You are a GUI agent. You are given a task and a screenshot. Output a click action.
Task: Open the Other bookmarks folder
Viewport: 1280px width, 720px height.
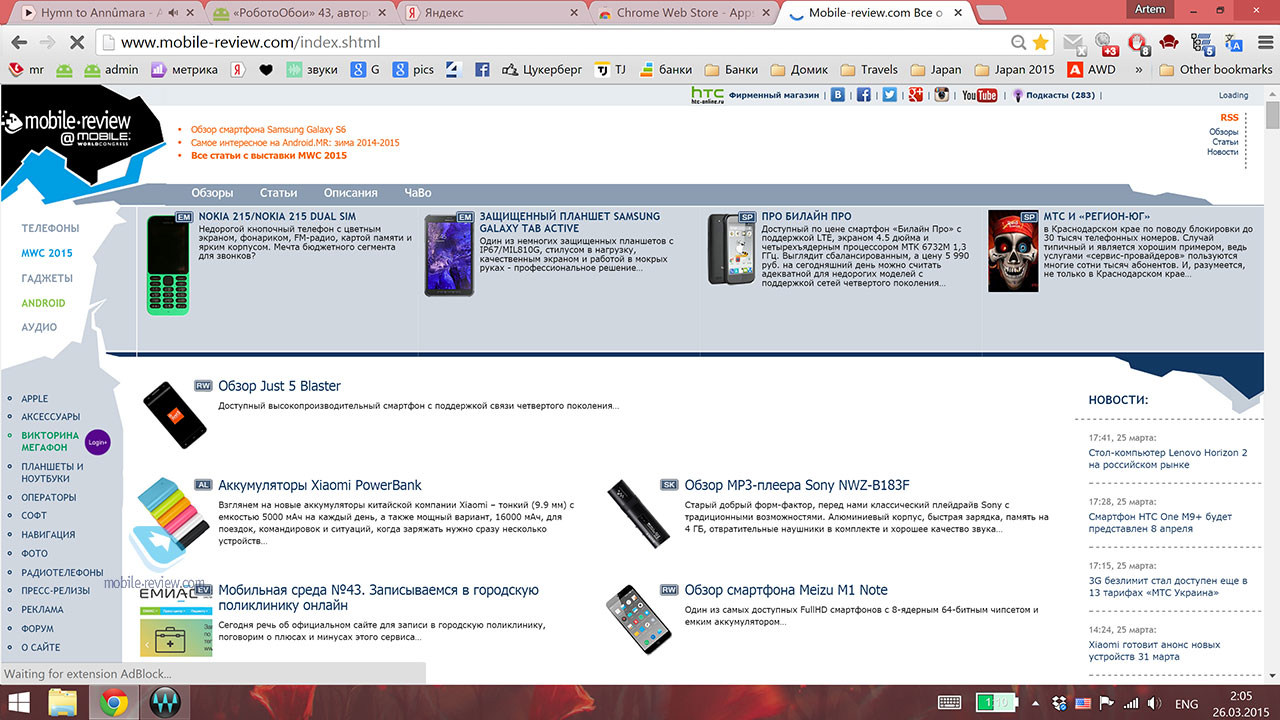click(x=1215, y=70)
